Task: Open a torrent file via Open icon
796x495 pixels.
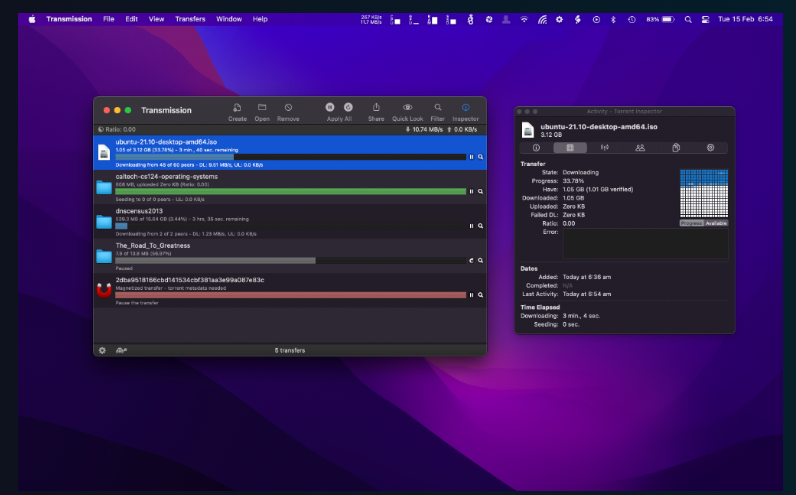Action: (x=262, y=107)
